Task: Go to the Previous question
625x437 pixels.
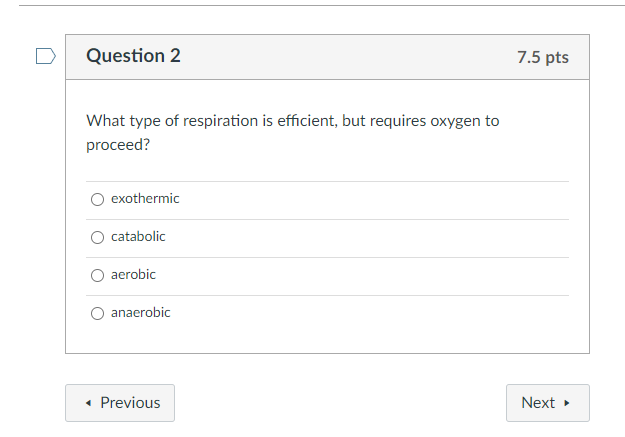Action: (x=120, y=403)
